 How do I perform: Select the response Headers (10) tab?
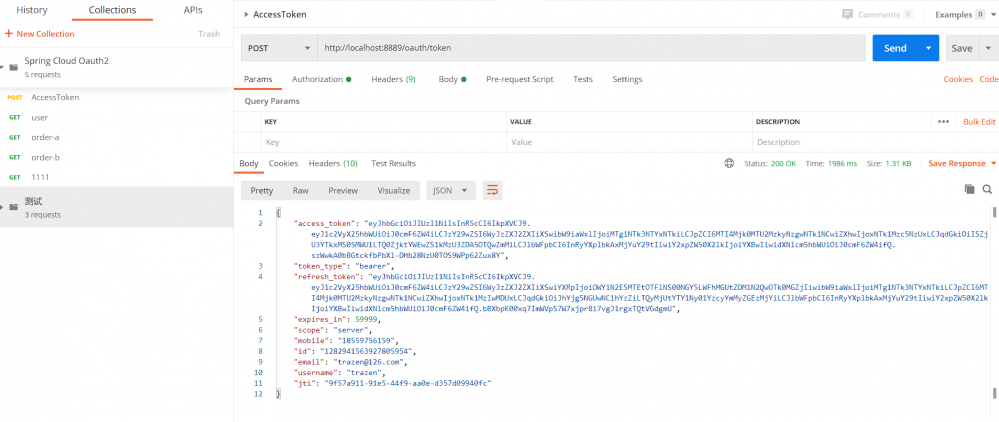tap(333, 164)
